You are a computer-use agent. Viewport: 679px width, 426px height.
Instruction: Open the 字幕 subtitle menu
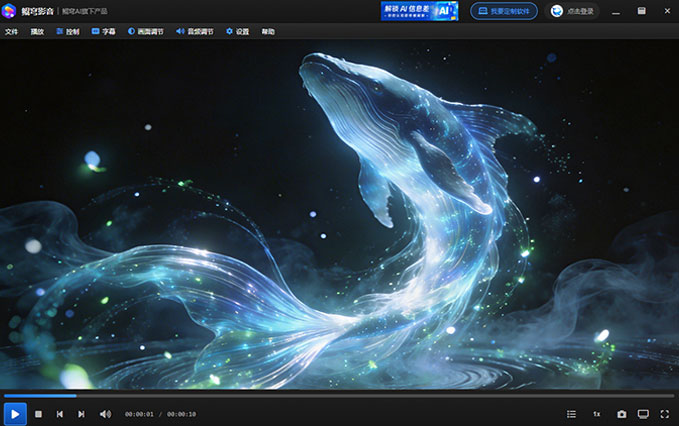[103, 32]
